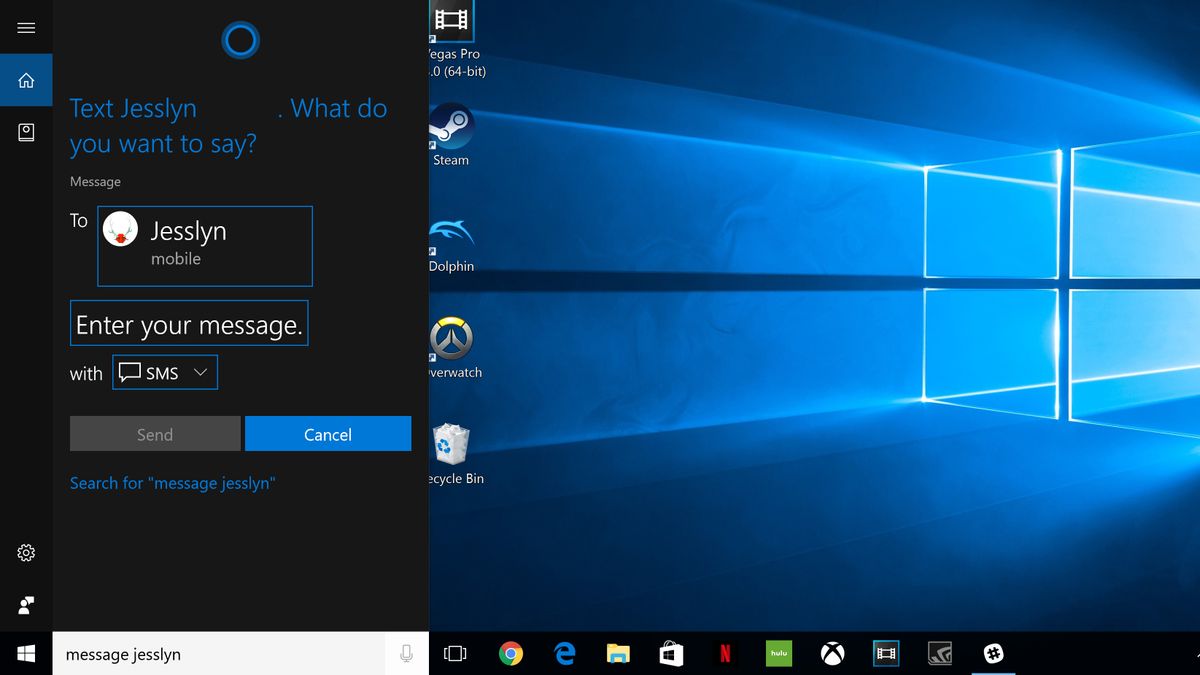
Task: Open the Cortana hamburger menu
Action: (26, 28)
